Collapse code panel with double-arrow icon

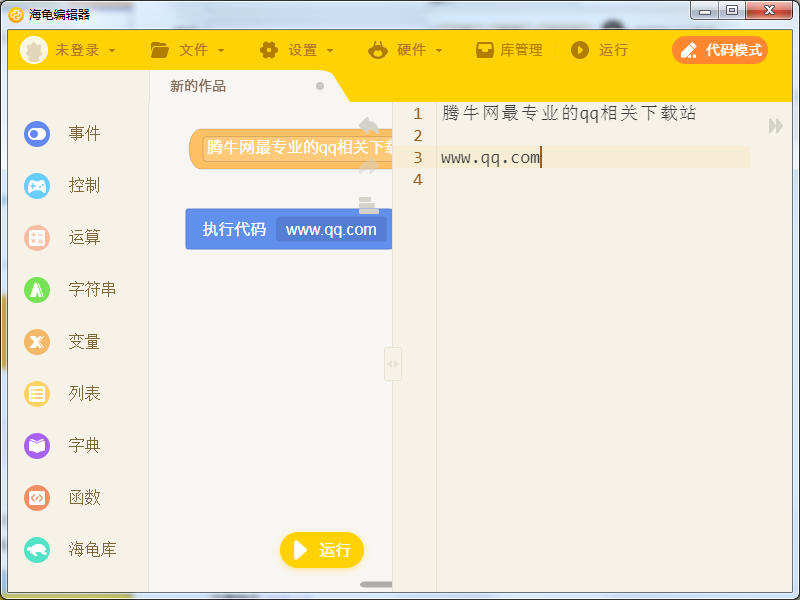click(x=776, y=126)
